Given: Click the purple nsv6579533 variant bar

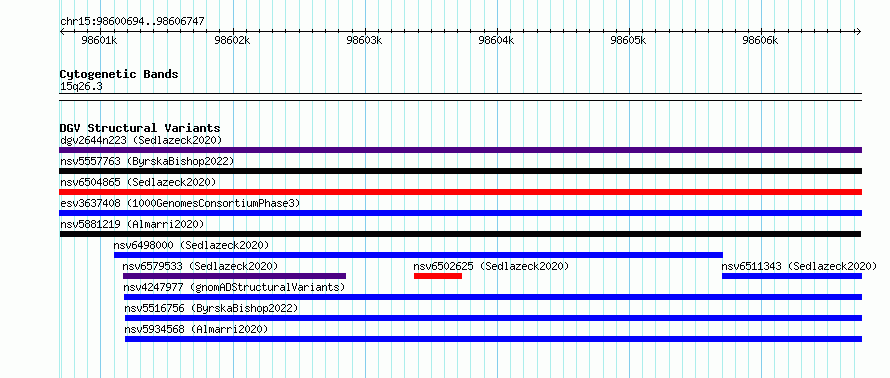Looking at the screenshot, I should click(x=234, y=276).
